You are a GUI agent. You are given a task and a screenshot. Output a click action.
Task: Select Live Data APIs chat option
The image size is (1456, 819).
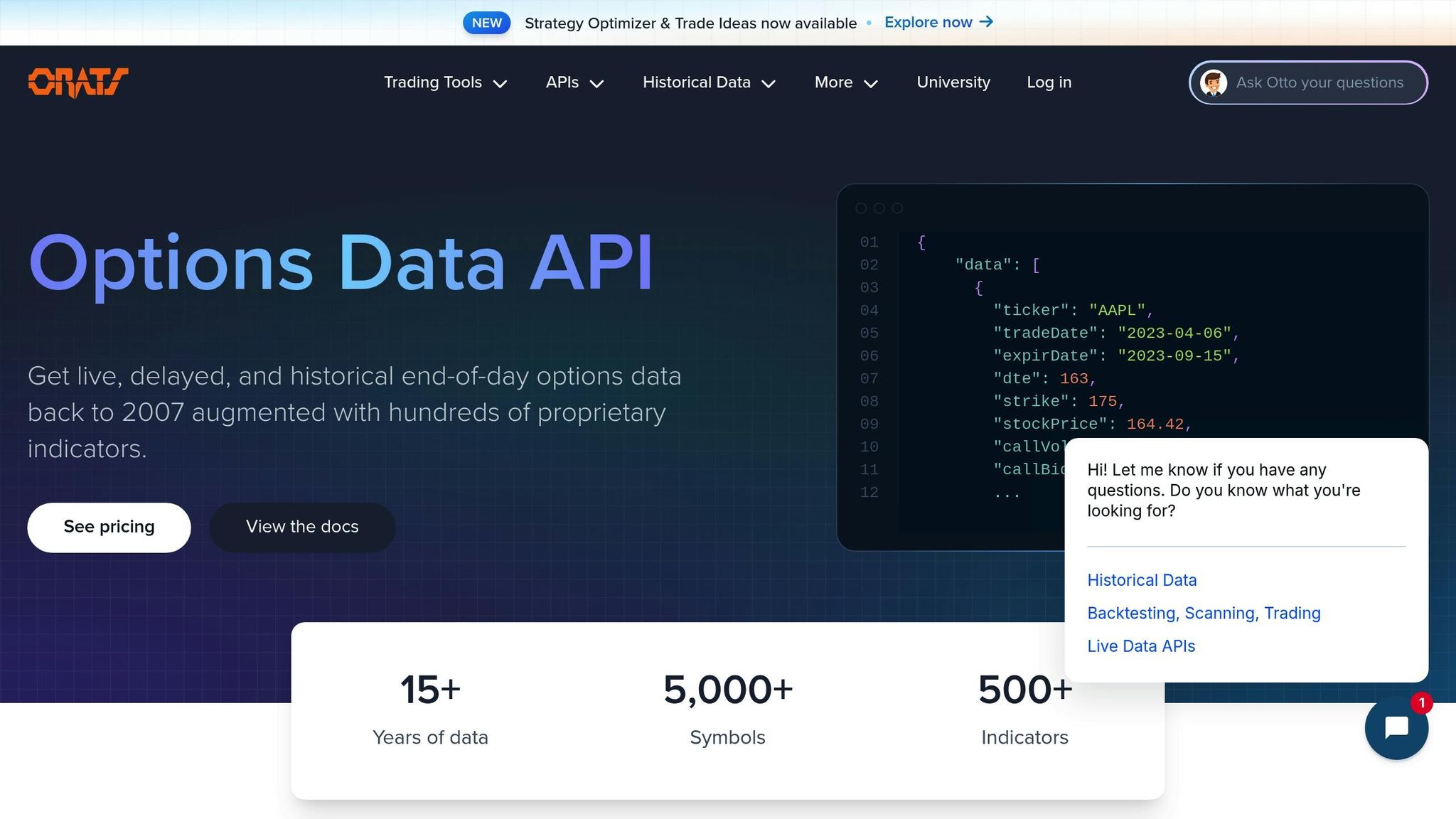[1140, 646]
